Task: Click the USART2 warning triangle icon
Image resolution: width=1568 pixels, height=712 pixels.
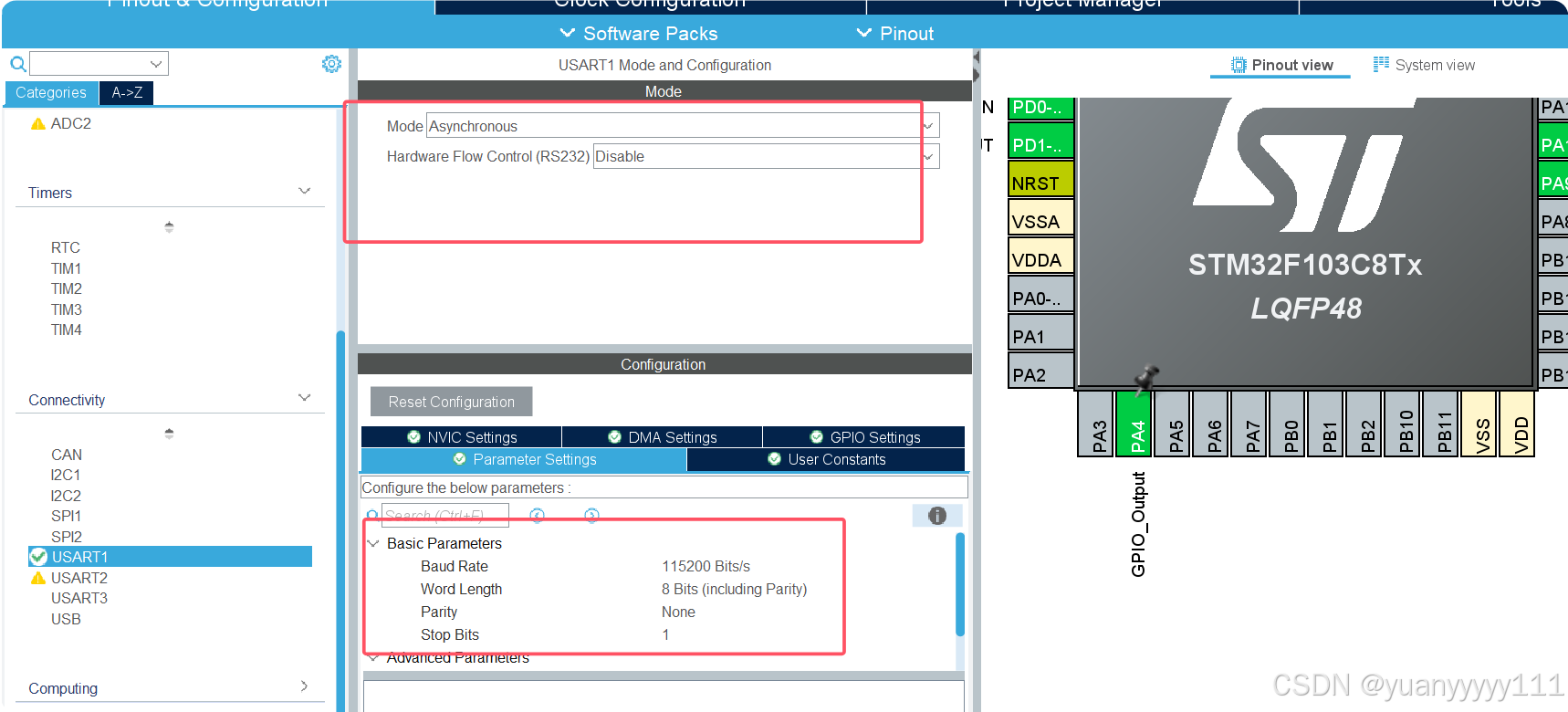Action: [38, 578]
